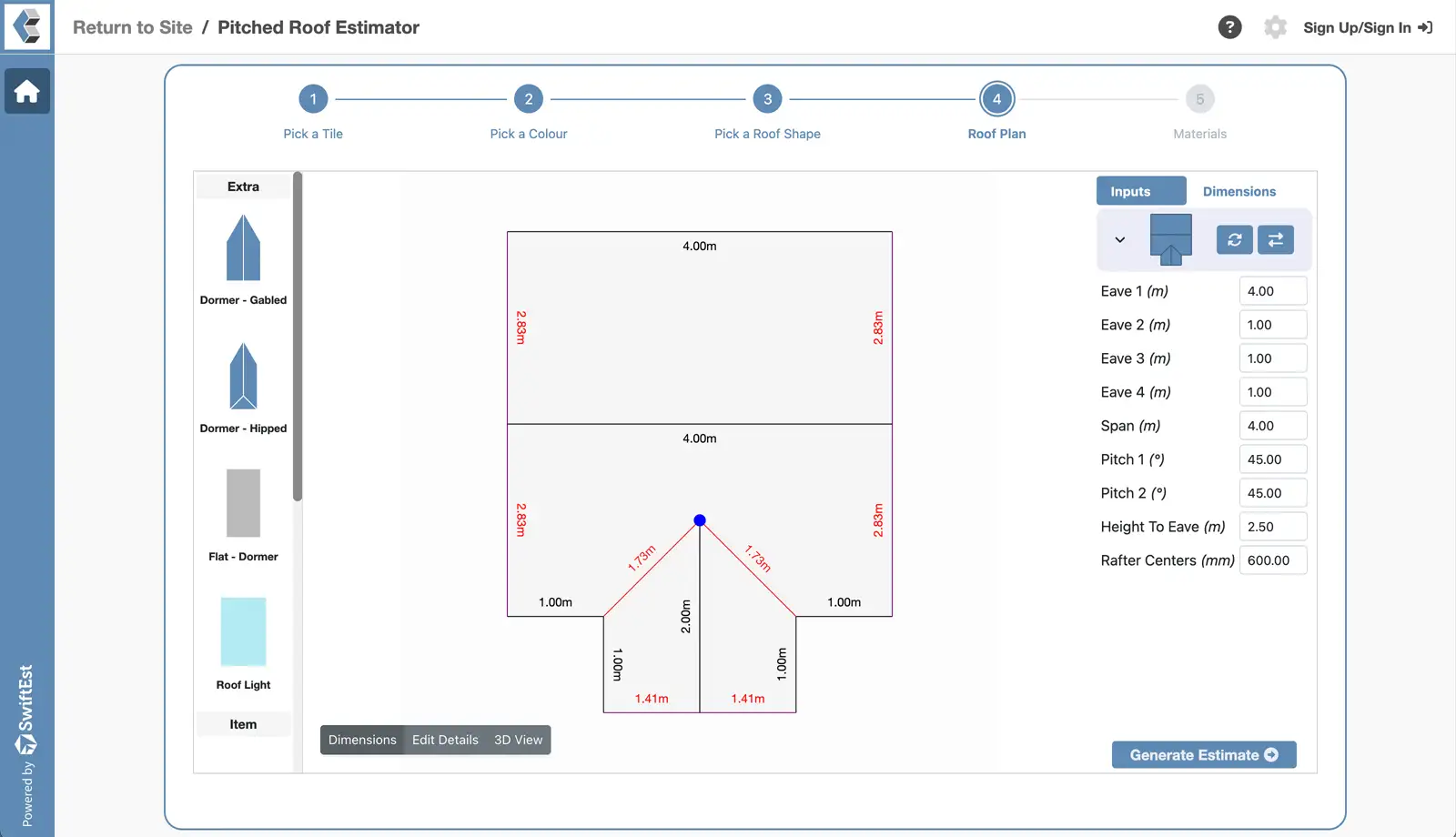Pick the Flat - Dormer grey icon

pyautogui.click(x=243, y=503)
